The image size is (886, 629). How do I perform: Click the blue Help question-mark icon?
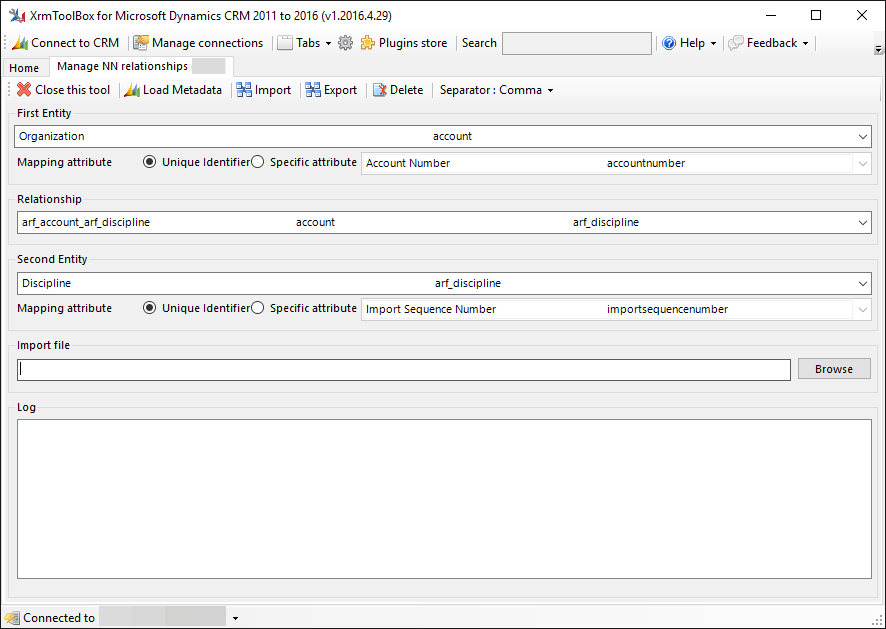point(669,43)
